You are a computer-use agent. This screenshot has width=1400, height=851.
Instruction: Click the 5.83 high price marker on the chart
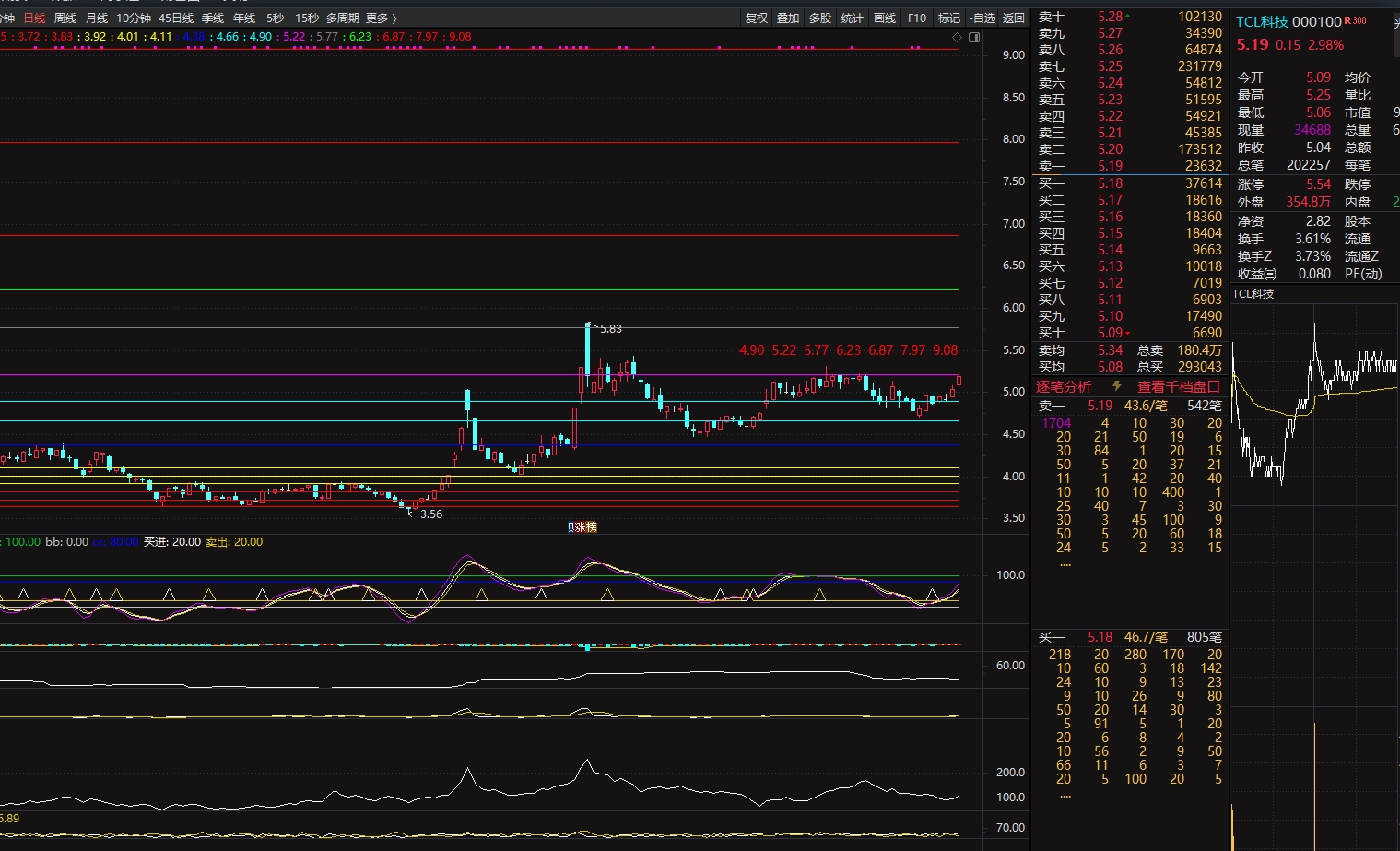click(x=609, y=328)
